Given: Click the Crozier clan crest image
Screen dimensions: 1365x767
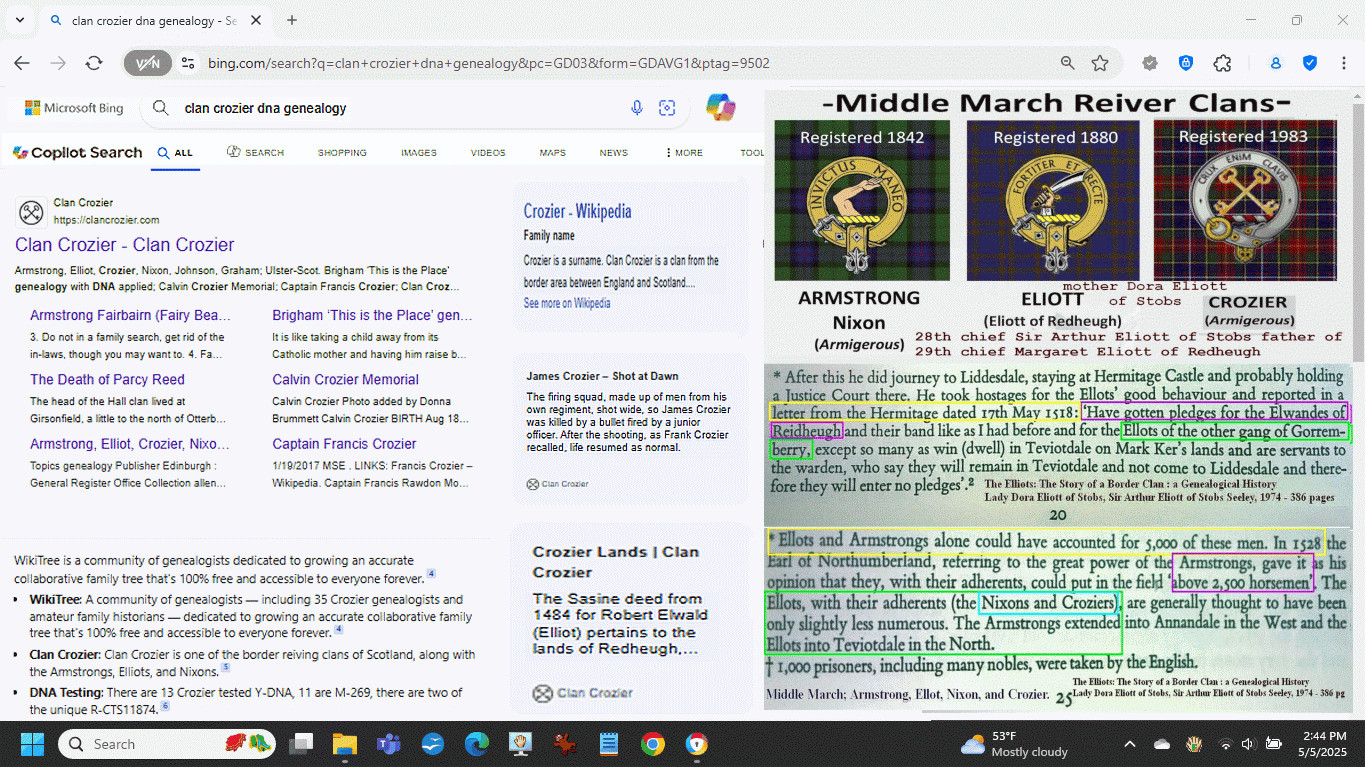Looking at the screenshot, I should tap(1245, 201).
